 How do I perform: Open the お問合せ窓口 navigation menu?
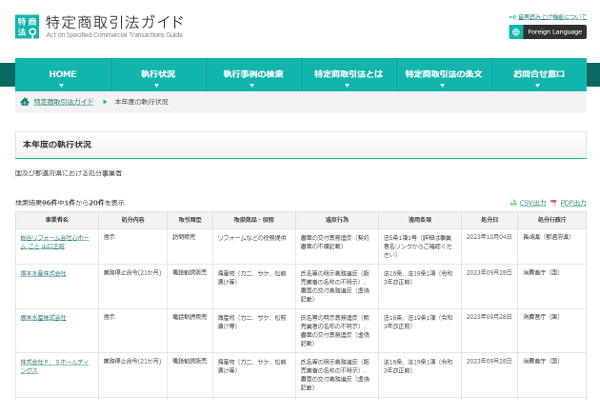click(x=539, y=75)
